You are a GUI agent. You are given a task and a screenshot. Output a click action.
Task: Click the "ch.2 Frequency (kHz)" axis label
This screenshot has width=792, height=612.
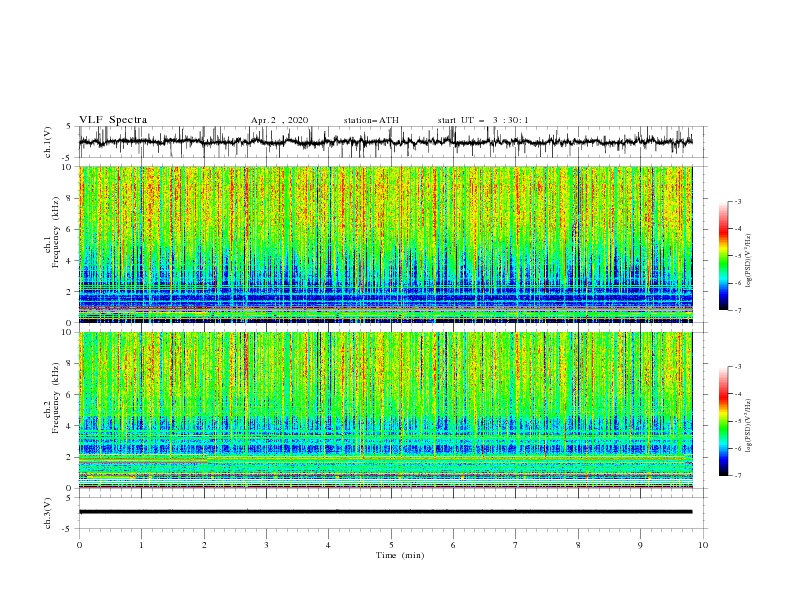52,397
